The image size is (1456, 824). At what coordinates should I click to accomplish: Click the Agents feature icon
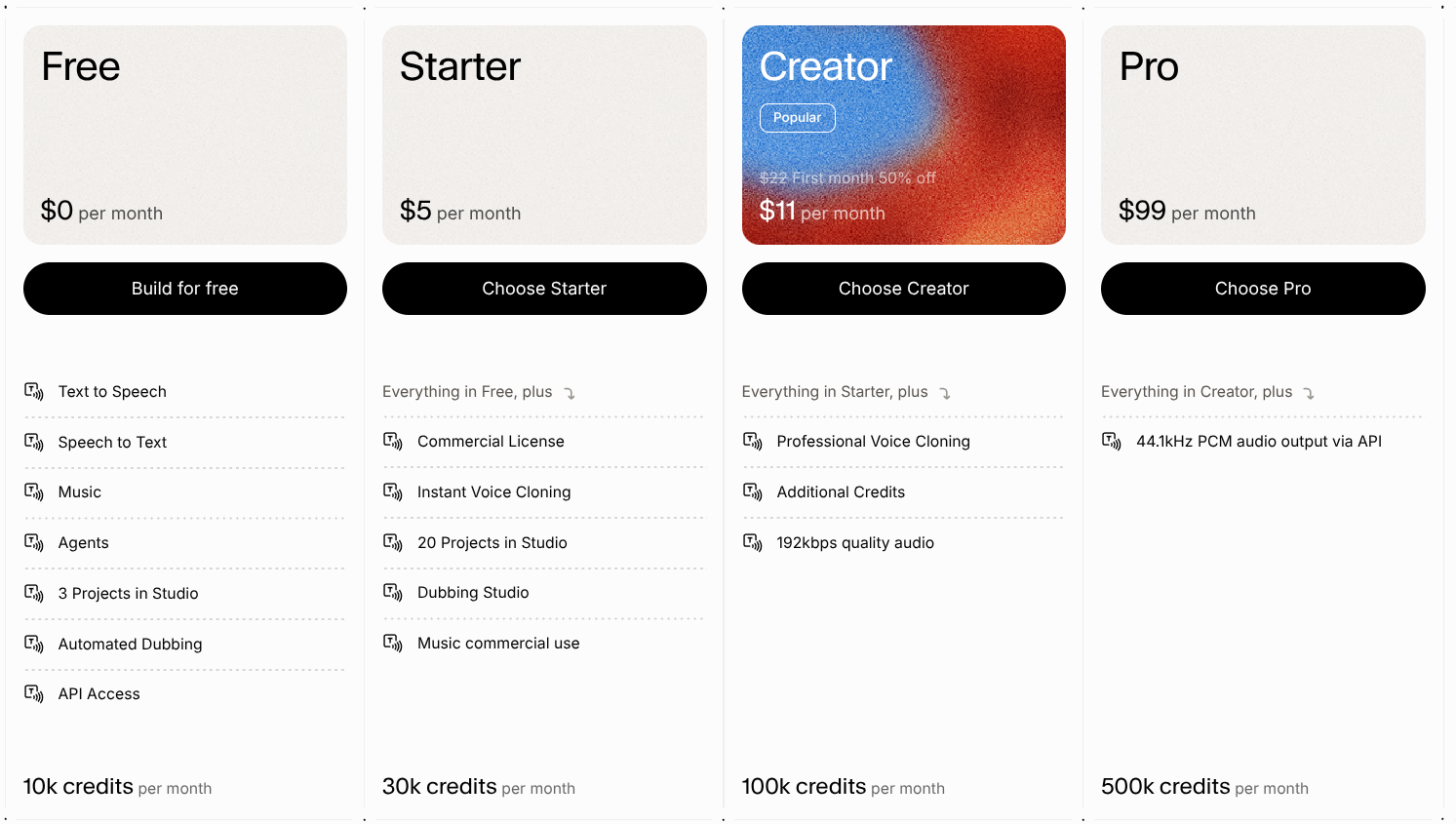coord(33,542)
